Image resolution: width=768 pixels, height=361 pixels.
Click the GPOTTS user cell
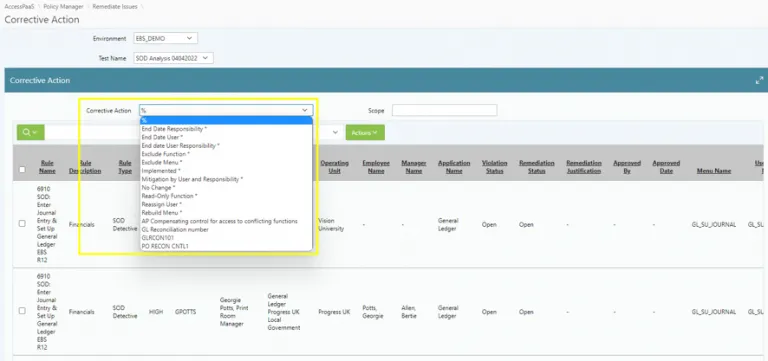186,312
